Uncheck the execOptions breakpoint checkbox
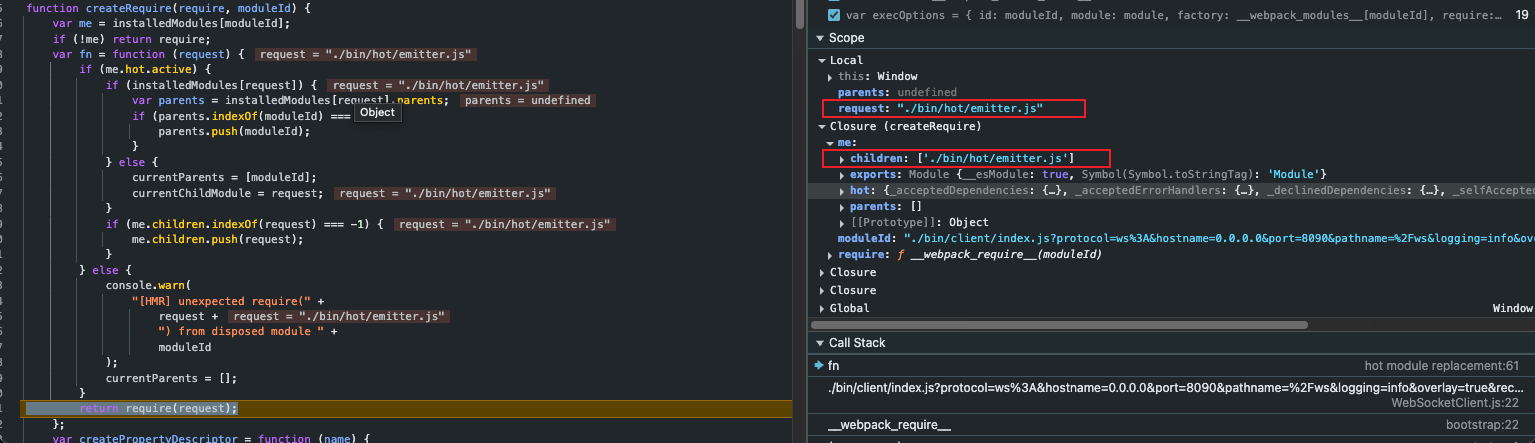Viewport: 1535px width, 443px height. pos(834,15)
